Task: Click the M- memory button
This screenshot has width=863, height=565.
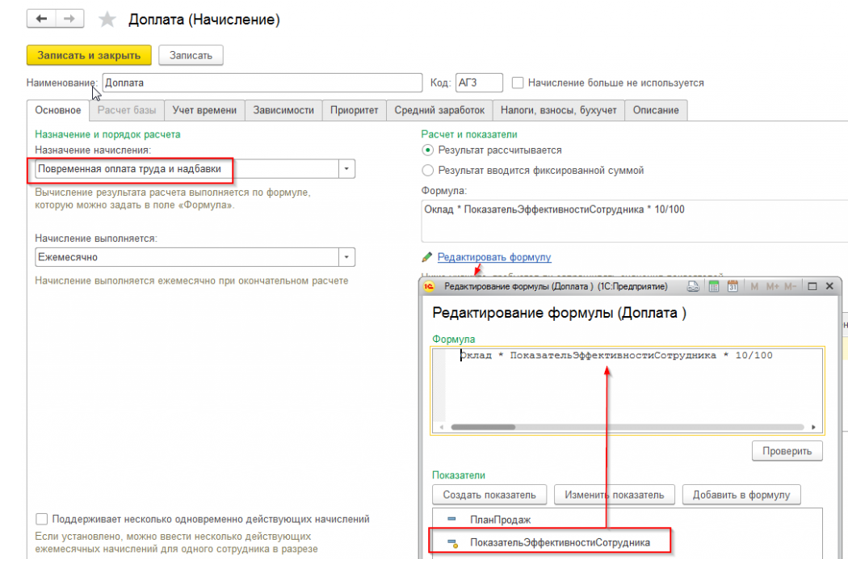Action: [790, 286]
